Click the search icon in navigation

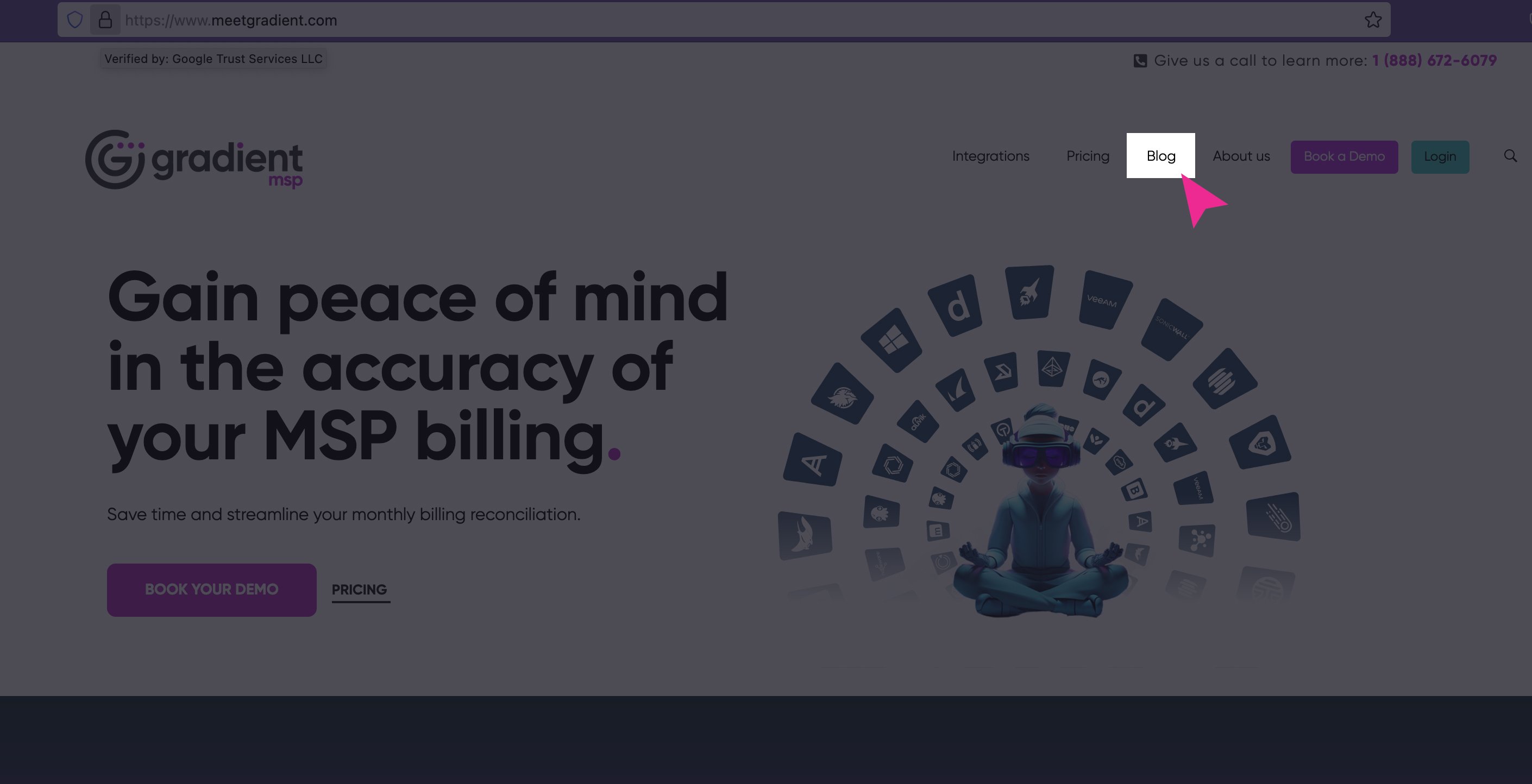pos(1511,156)
